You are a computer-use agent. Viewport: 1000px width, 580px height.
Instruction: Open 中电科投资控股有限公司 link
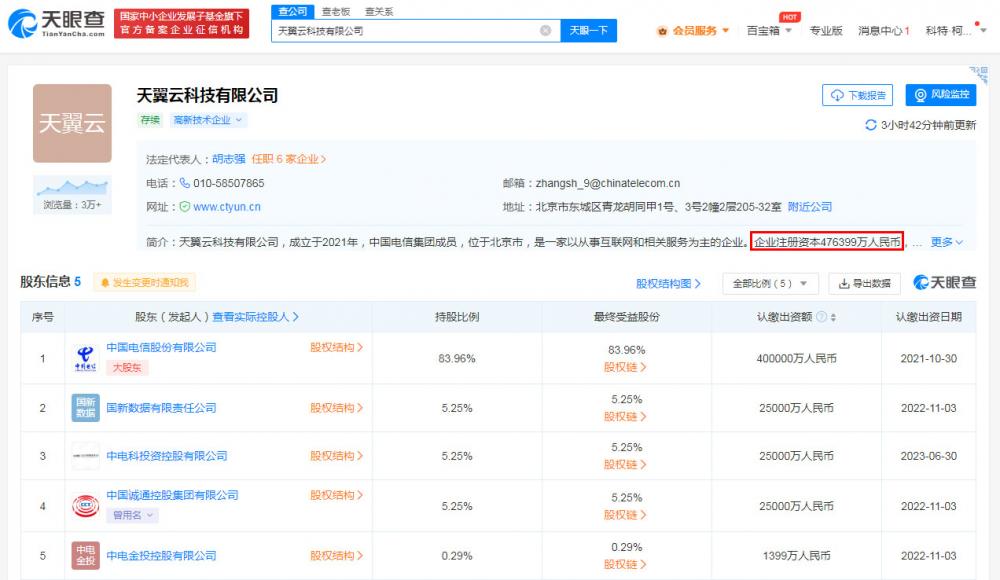(x=166, y=456)
